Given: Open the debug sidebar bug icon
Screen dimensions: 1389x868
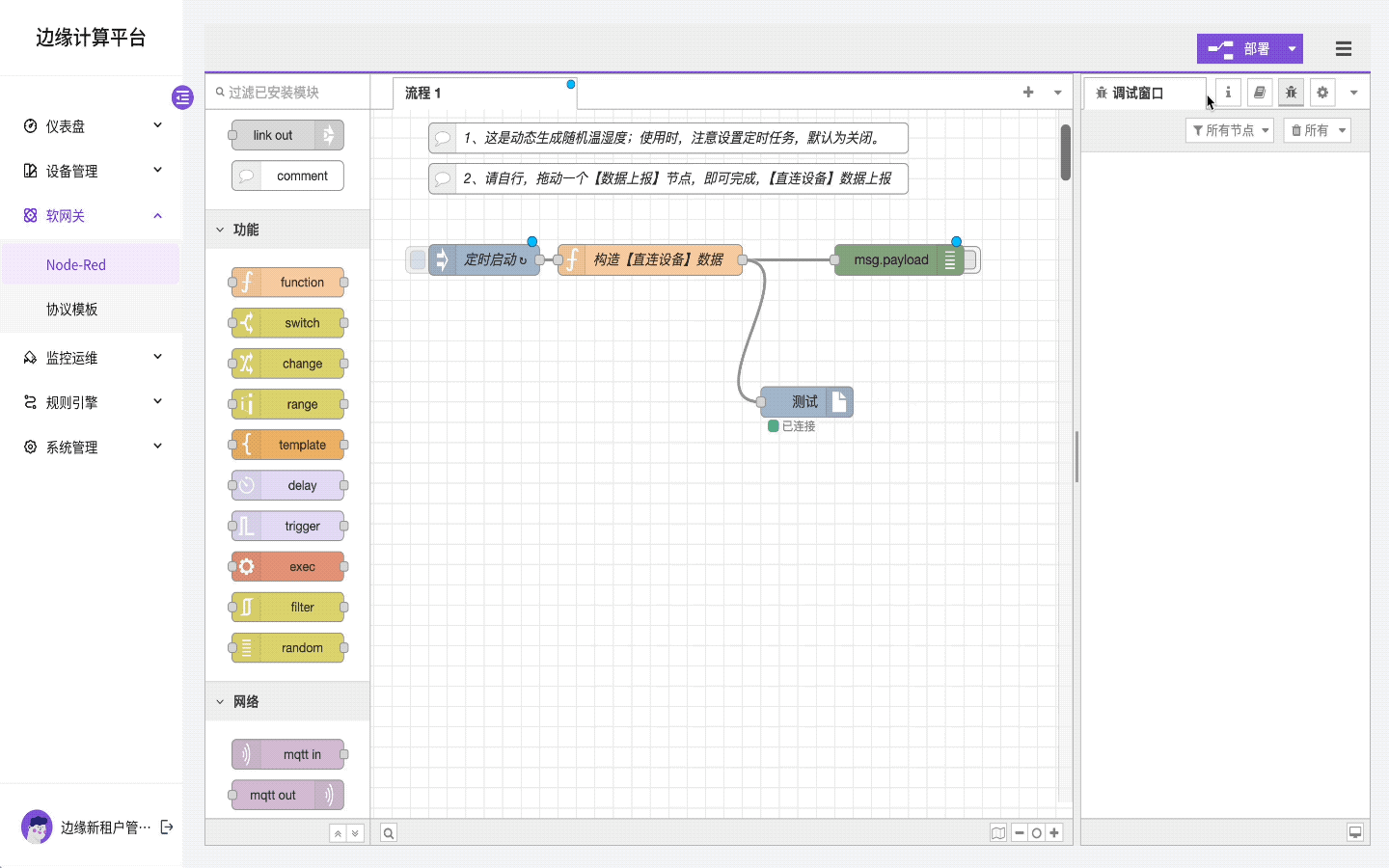Looking at the screenshot, I should 1291,92.
